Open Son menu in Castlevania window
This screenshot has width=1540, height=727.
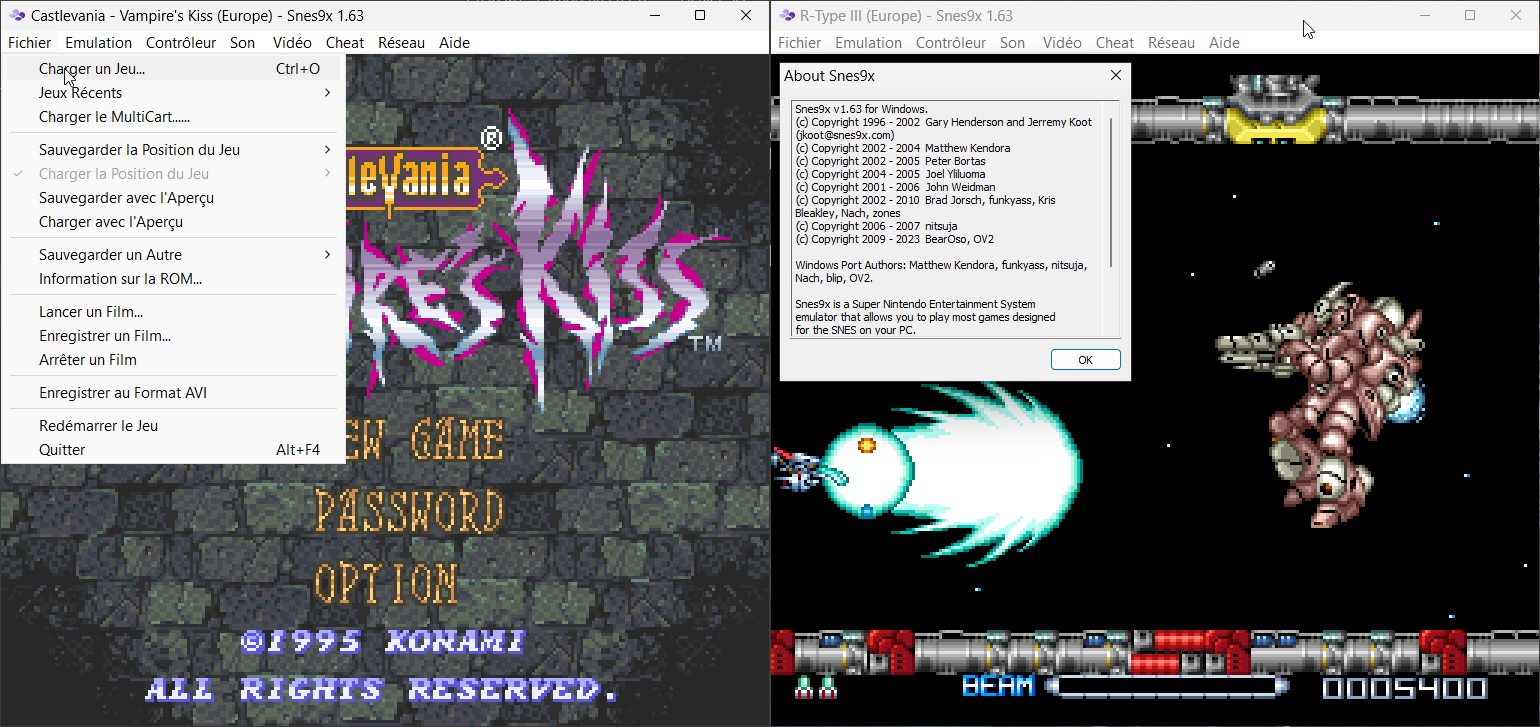pyautogui.click(x=242, y=43)
